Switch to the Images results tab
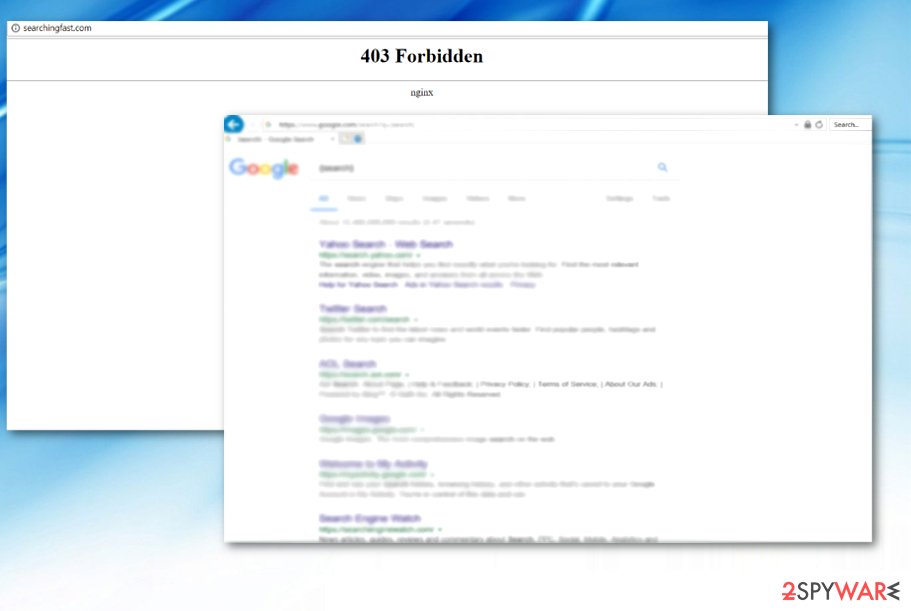 (435, 199)
